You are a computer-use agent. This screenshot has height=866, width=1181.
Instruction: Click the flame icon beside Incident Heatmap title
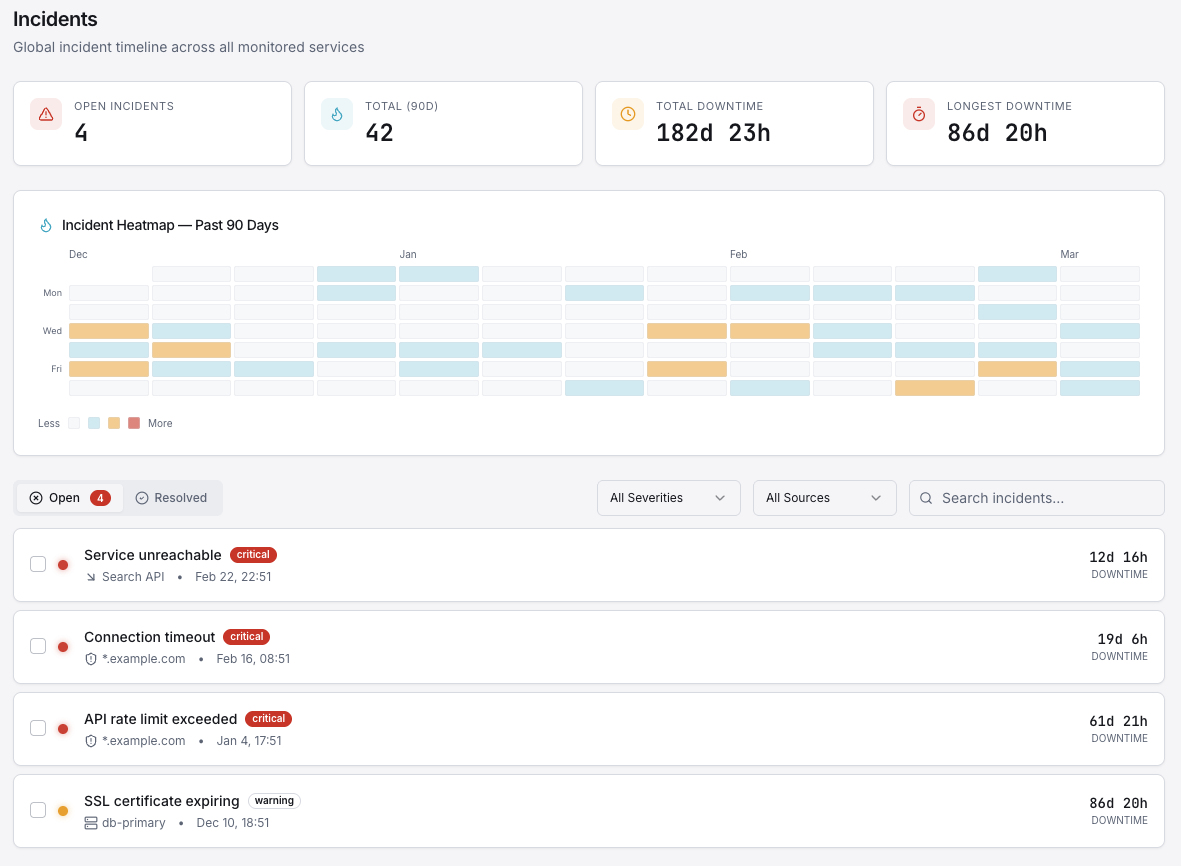point(44,225)
